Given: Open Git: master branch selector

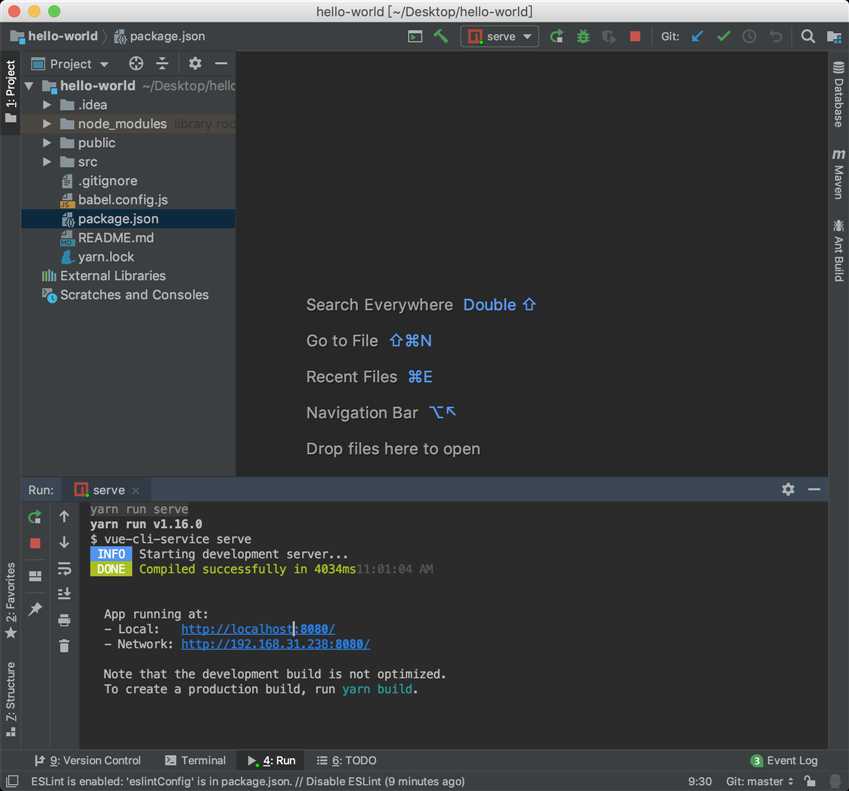Looking at the screenshot, I should click(760, 781).
